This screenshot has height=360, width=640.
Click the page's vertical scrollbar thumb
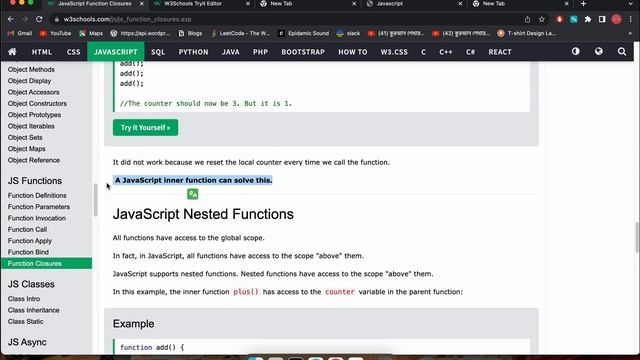(x=637, y=237)
